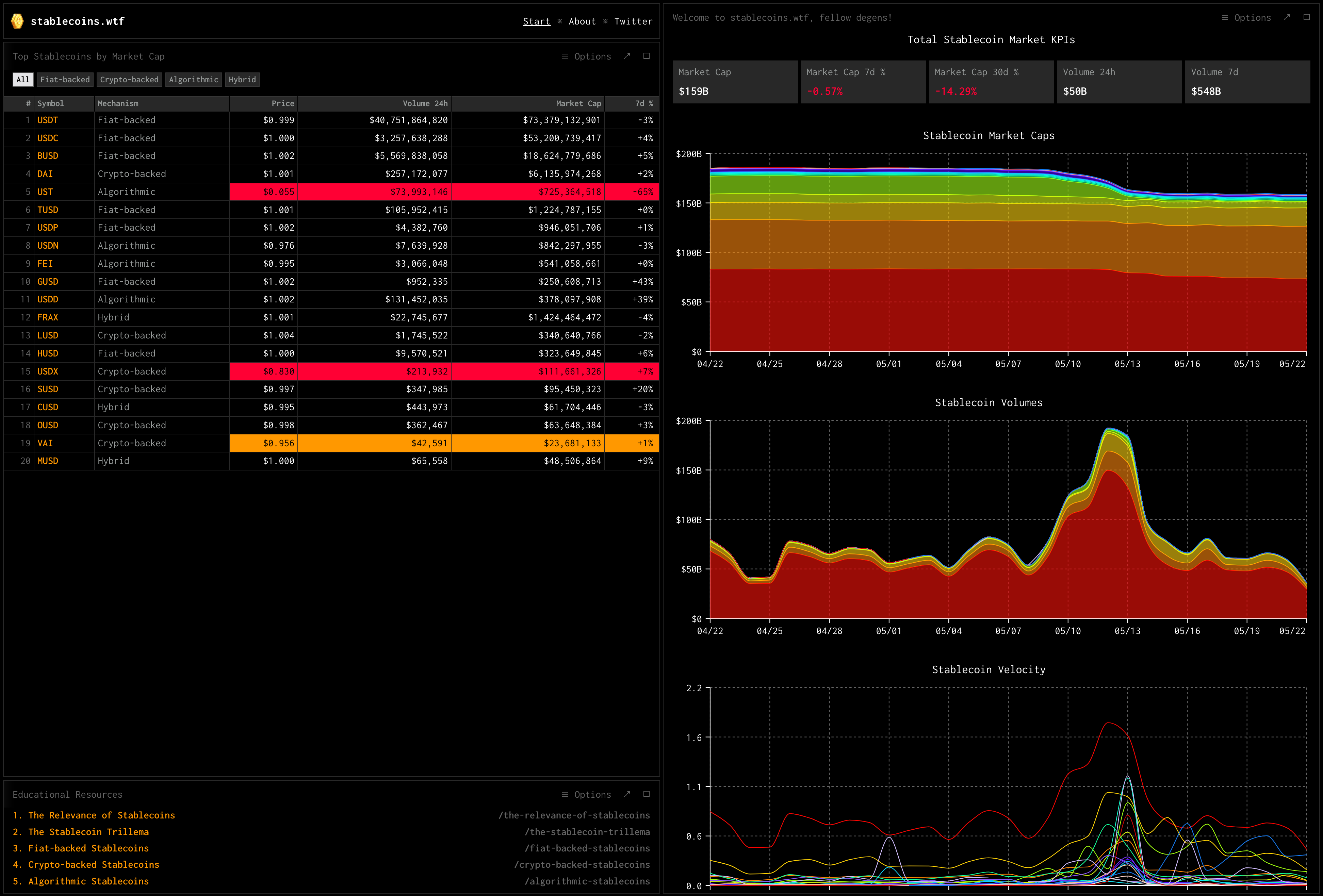Image resolution: width=1323 pixels, height=896 pixels.
Task: Click the Stablecoin Market Caps chart title
Action: pos(989,135)
